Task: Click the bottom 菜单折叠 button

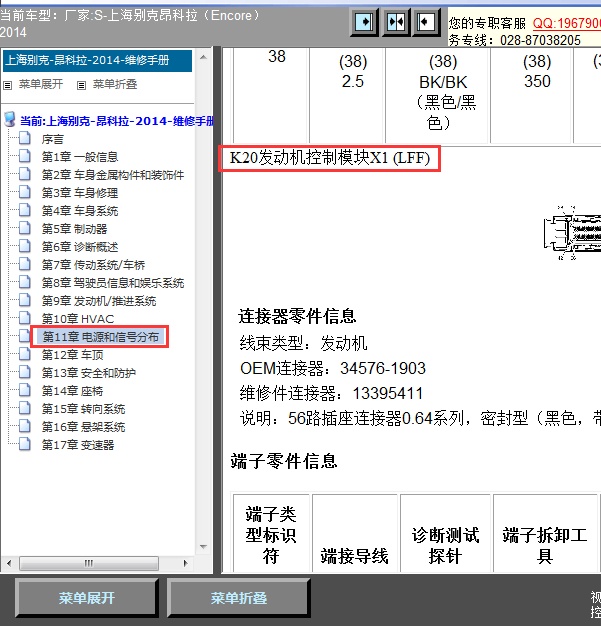Action: tap(238, 598)
